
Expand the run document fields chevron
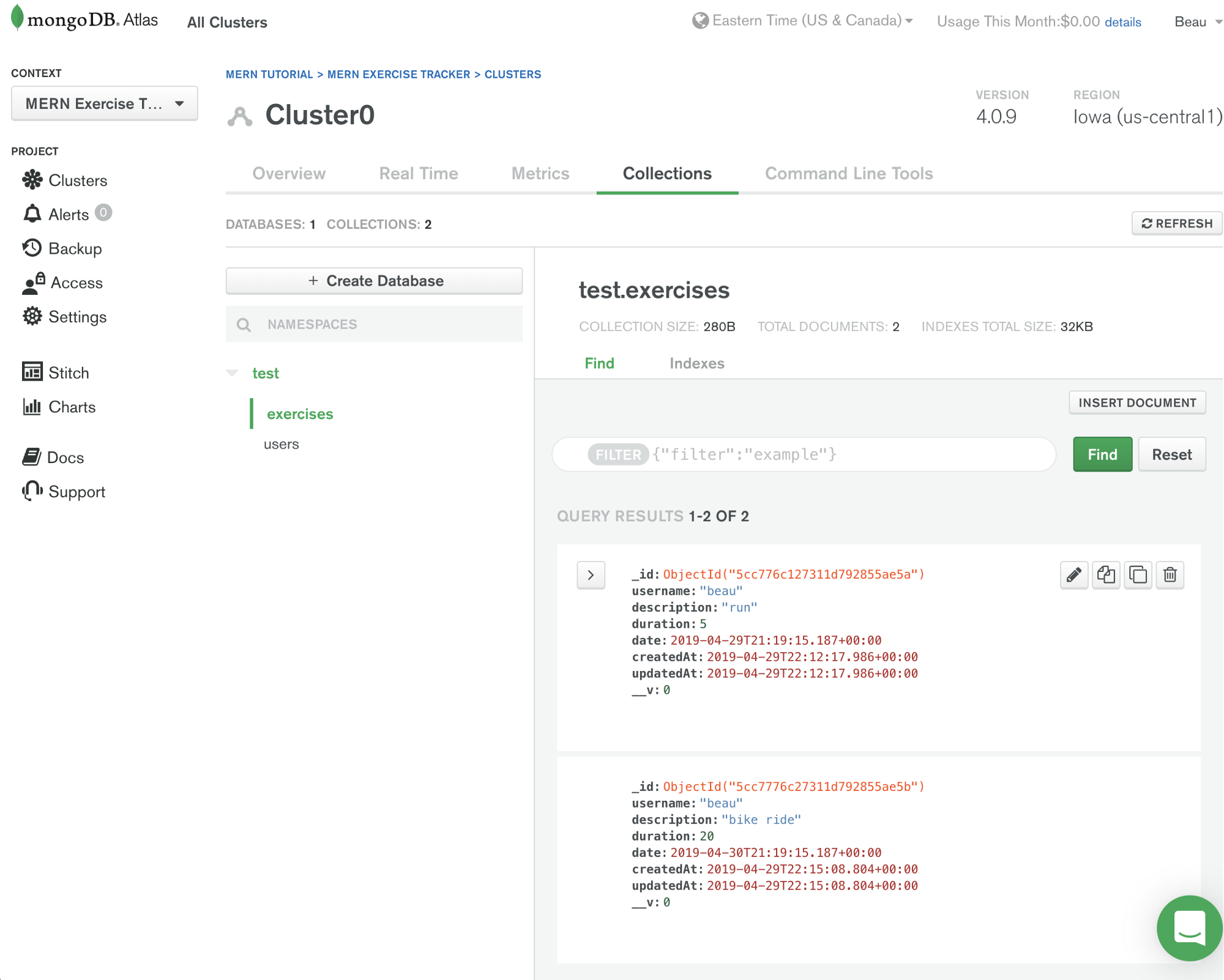pyautogui.click(x=591, y=575)
